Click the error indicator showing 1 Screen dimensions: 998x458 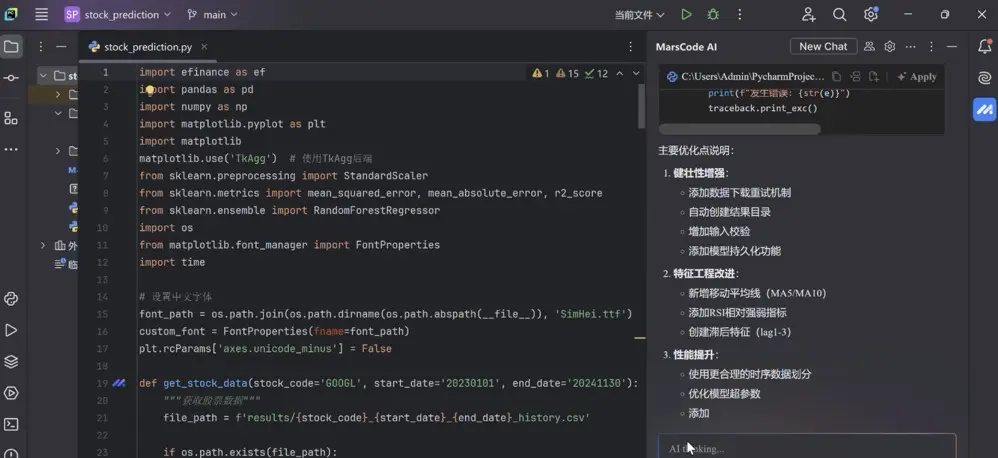coord(540,74)
